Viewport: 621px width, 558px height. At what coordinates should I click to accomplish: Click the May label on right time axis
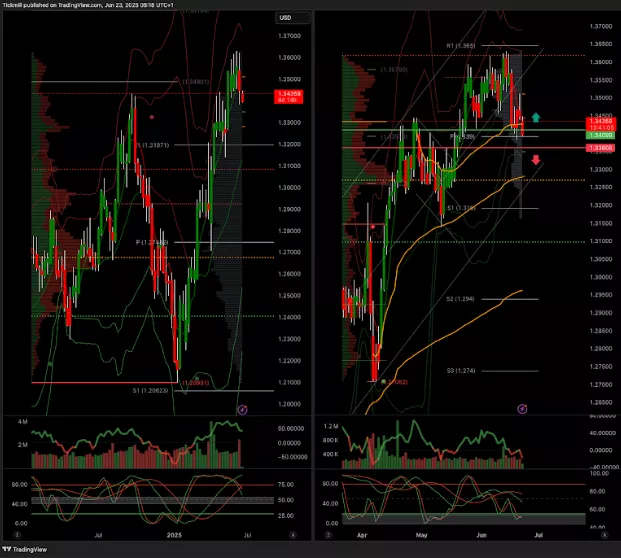click(420, 535)
